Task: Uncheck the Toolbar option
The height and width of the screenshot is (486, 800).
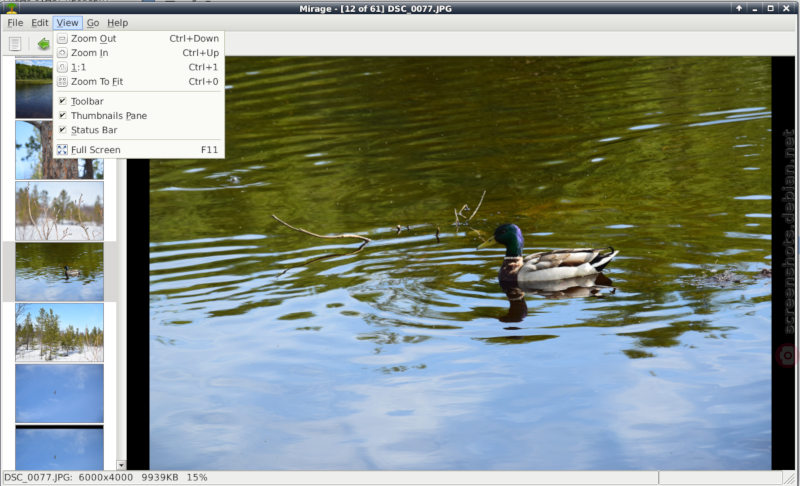Action: 138,101
